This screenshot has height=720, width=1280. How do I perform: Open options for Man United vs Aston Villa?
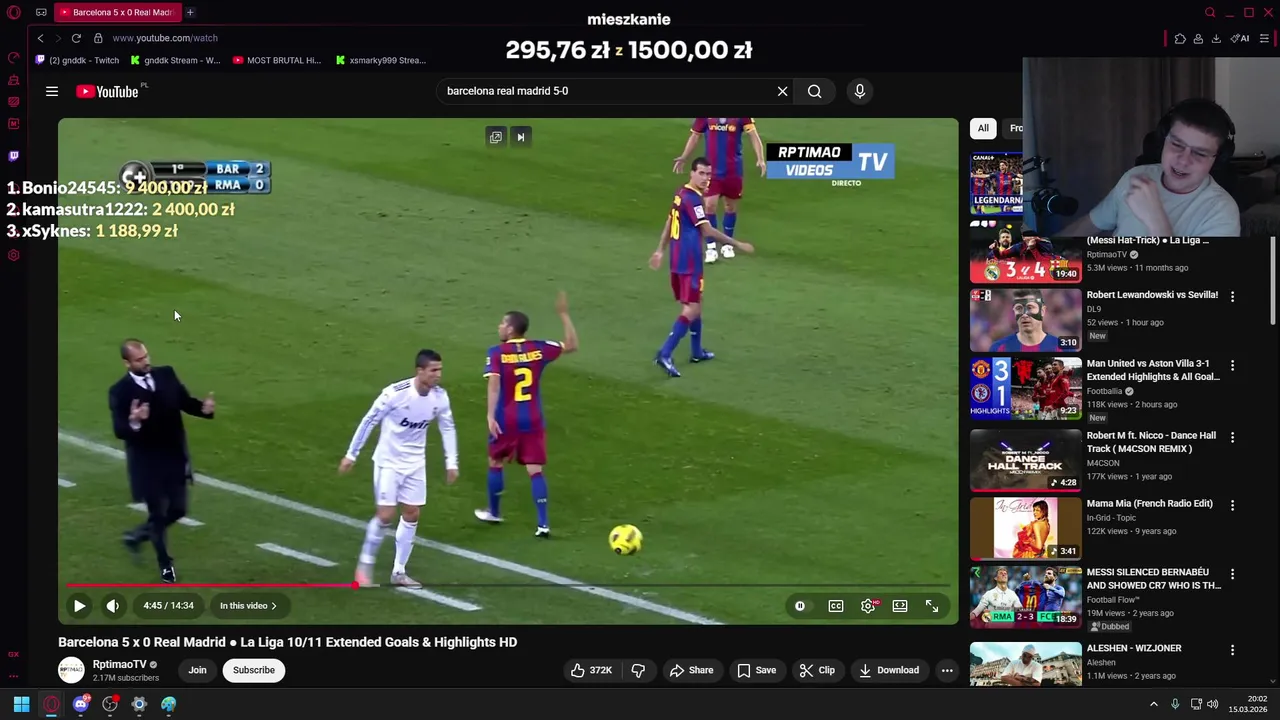coord(1232,365)
